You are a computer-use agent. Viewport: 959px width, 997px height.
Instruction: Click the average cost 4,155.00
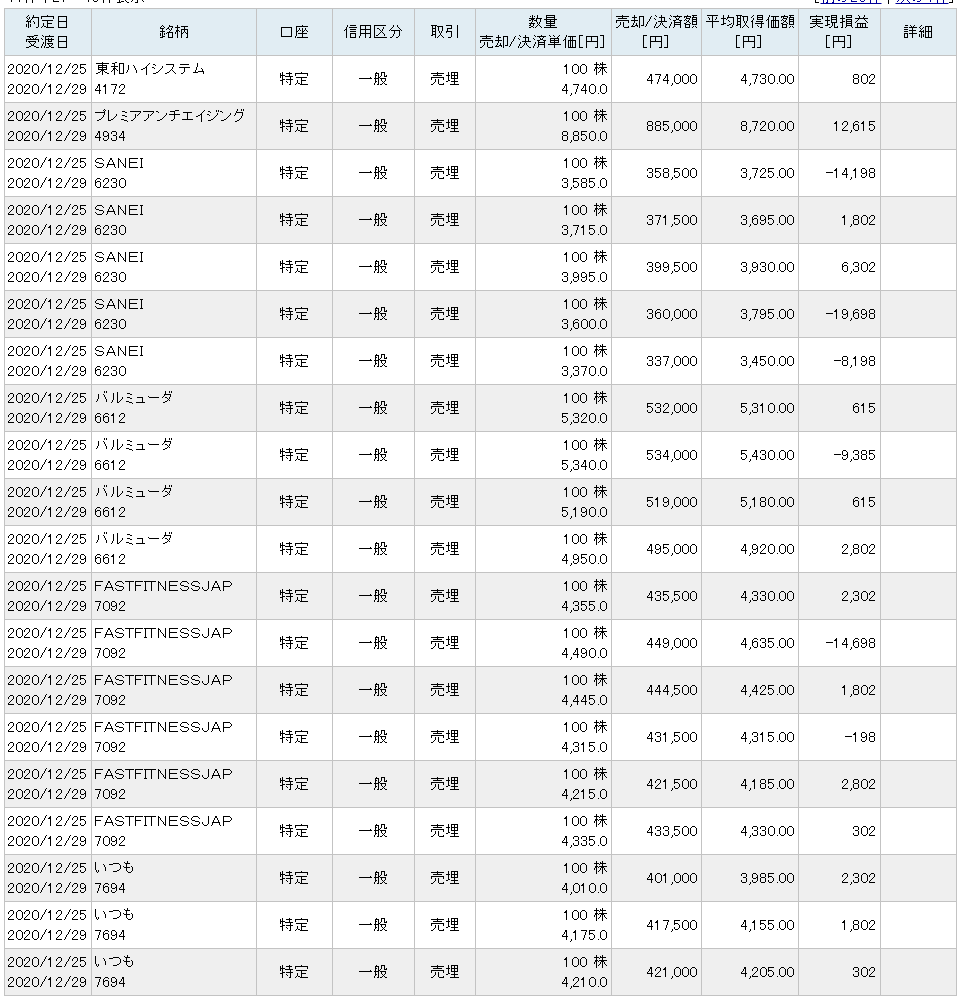coord(767,926)
